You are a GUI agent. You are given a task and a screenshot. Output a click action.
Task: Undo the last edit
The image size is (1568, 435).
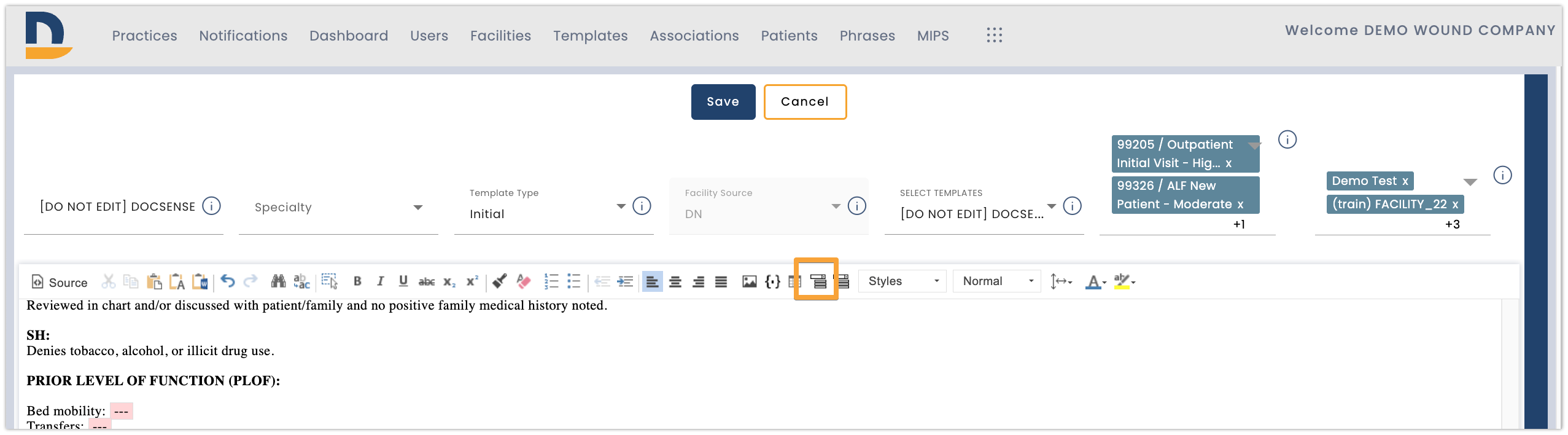(228, 281)
